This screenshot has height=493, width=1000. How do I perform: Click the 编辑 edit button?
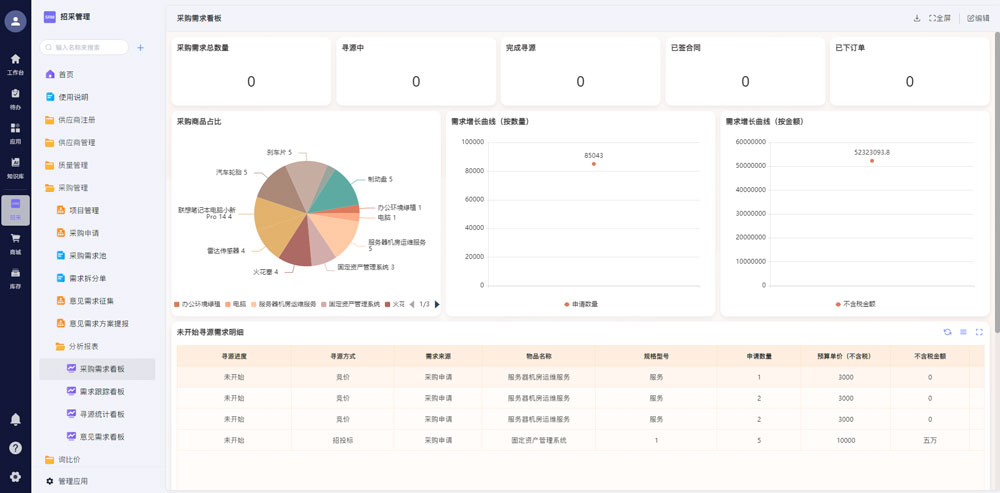[977, 18]
